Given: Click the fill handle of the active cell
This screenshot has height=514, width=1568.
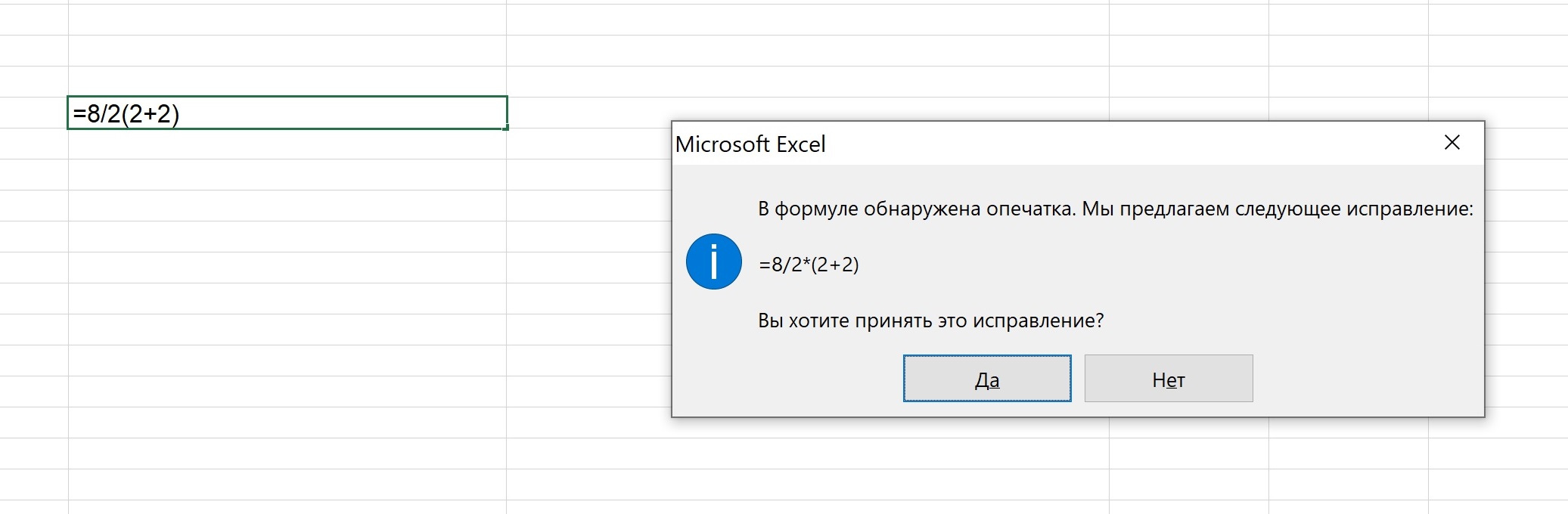Looking at the screenshot, I should point(505,128).
